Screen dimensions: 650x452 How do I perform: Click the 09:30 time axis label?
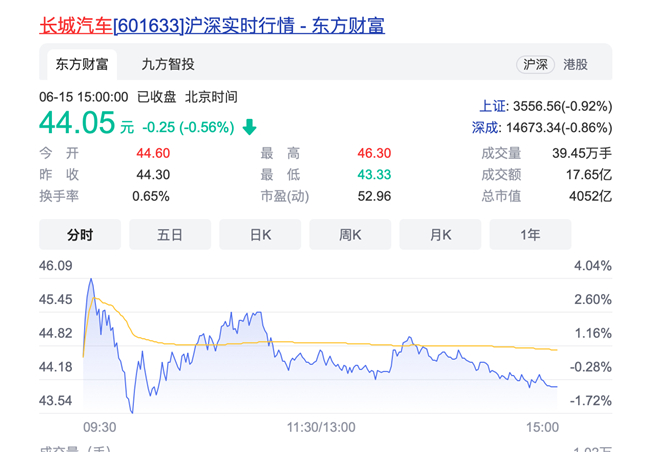tap(99, 427)
